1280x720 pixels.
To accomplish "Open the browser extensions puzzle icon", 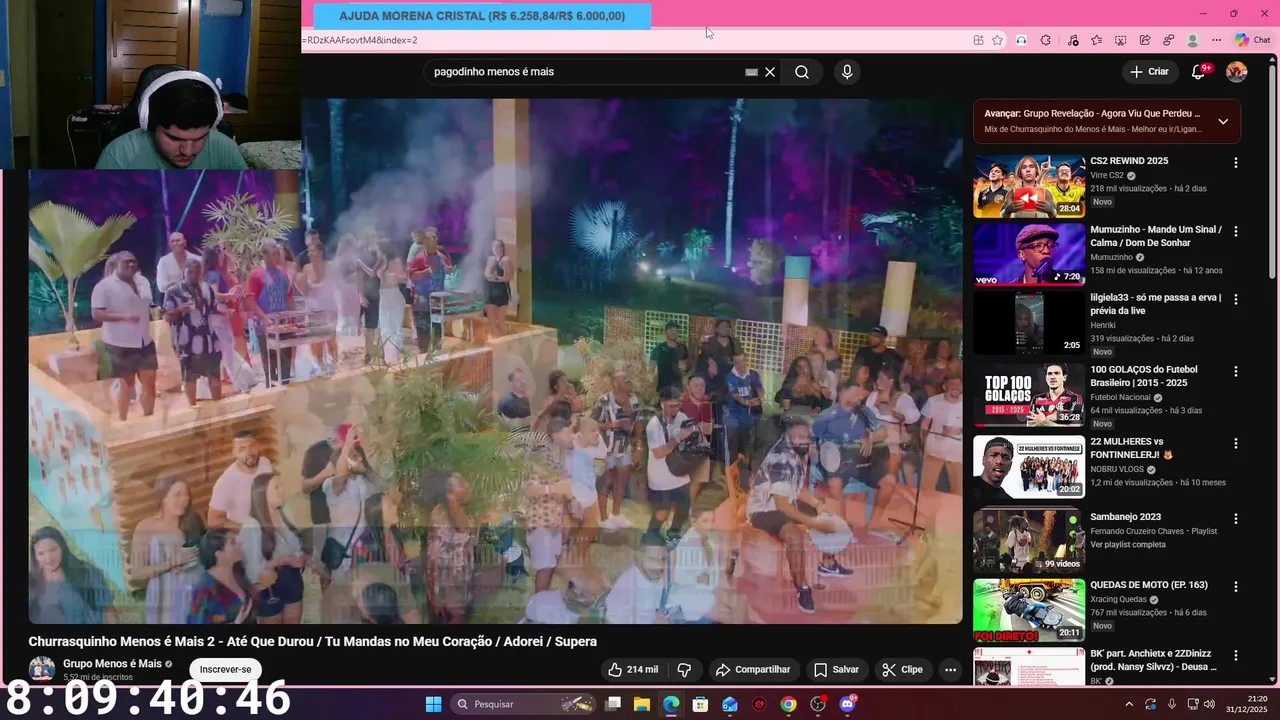I will (1045, 40).
